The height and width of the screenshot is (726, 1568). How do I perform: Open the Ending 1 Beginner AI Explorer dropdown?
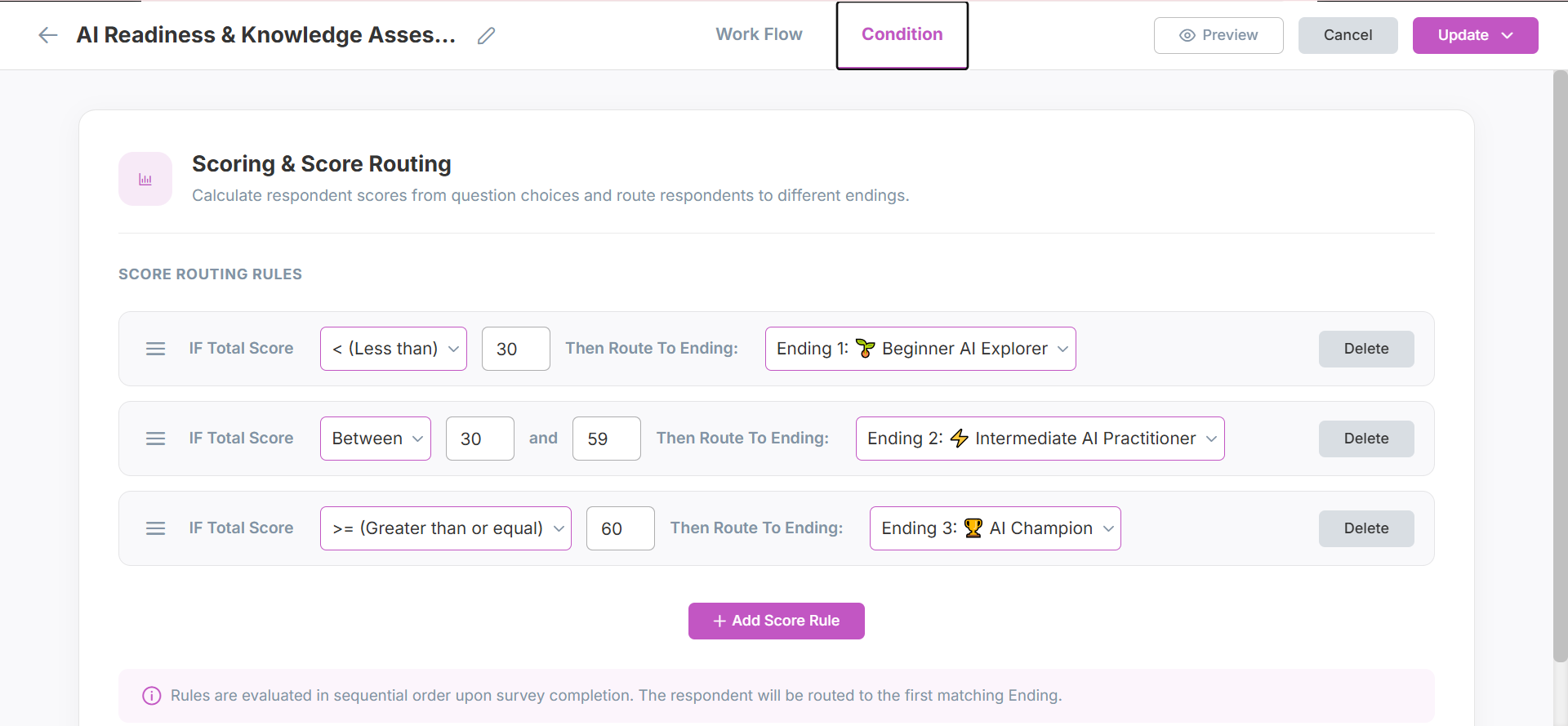[x=920, y=349]
